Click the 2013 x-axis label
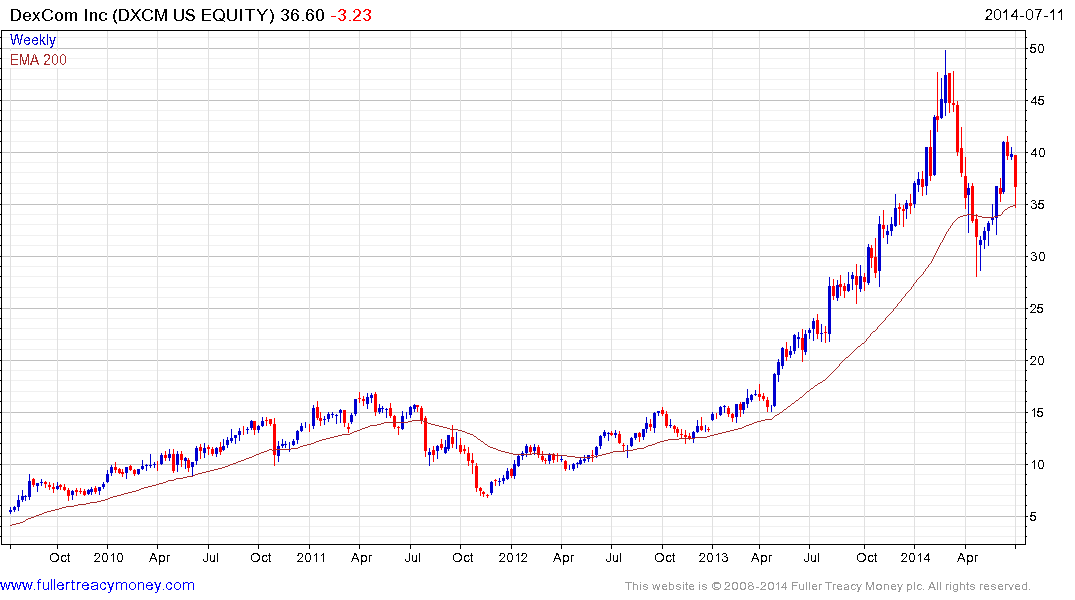This screenshot has height=600, width=1075. click(x=713, y=557)
